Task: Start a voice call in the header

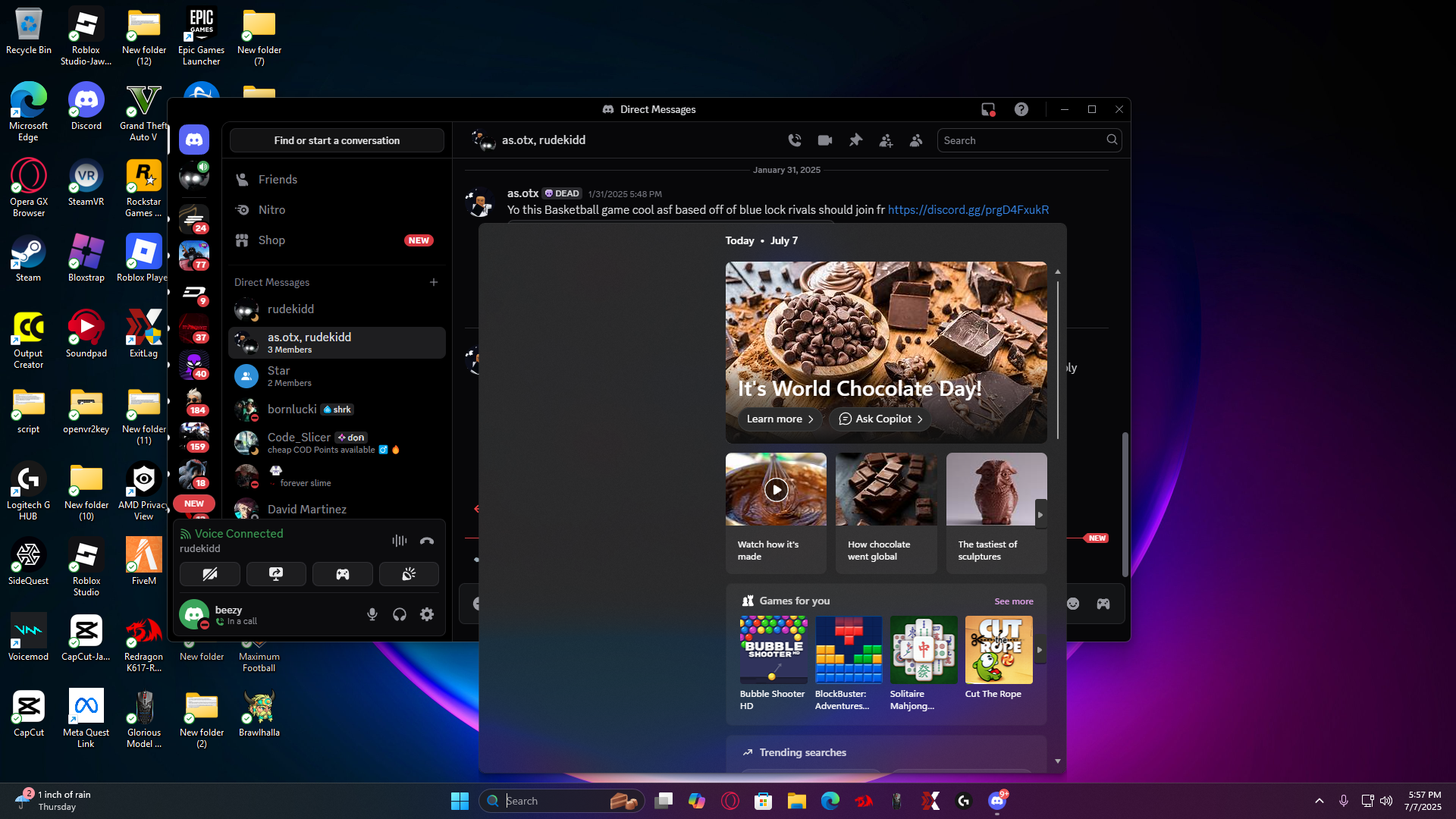Action: (794, 140)
